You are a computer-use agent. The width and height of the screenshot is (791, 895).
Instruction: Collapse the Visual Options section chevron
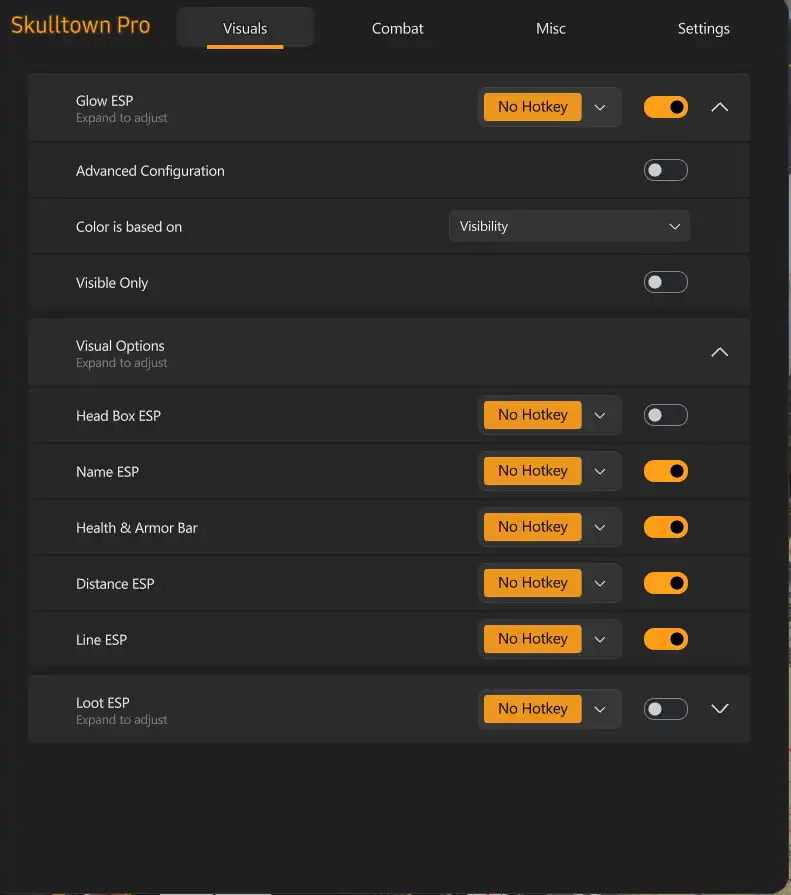(719, 352)
